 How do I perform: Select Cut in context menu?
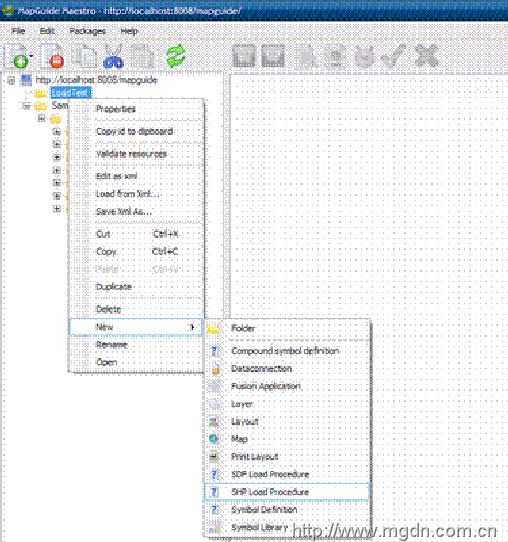137,234
